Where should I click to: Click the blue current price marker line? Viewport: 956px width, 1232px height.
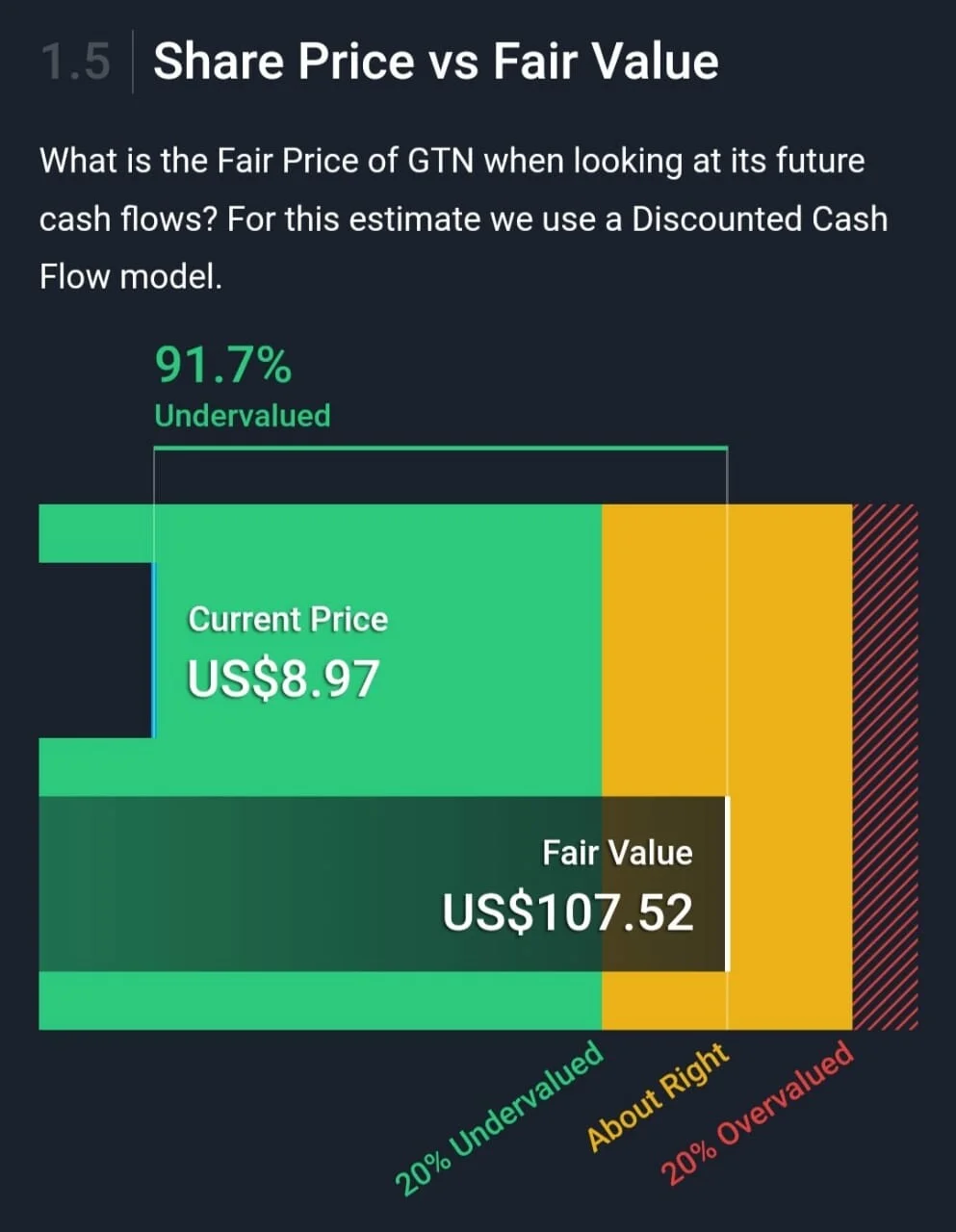click(152, 650)
